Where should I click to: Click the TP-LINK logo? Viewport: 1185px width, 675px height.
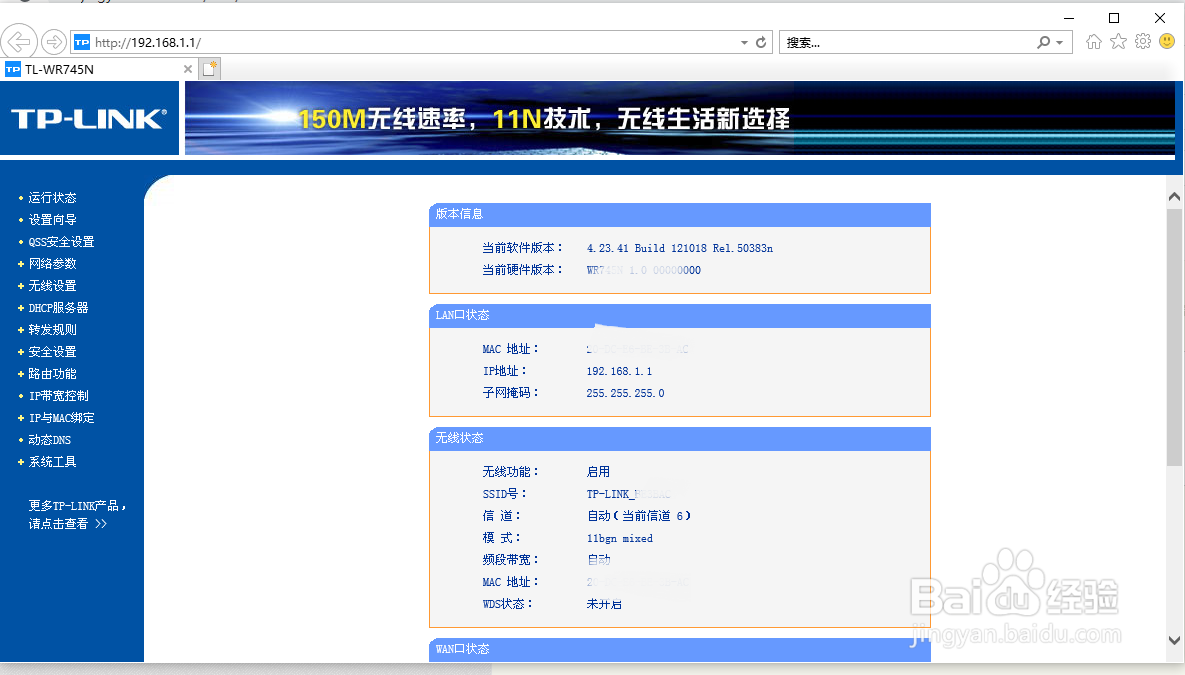click(88, 117)
